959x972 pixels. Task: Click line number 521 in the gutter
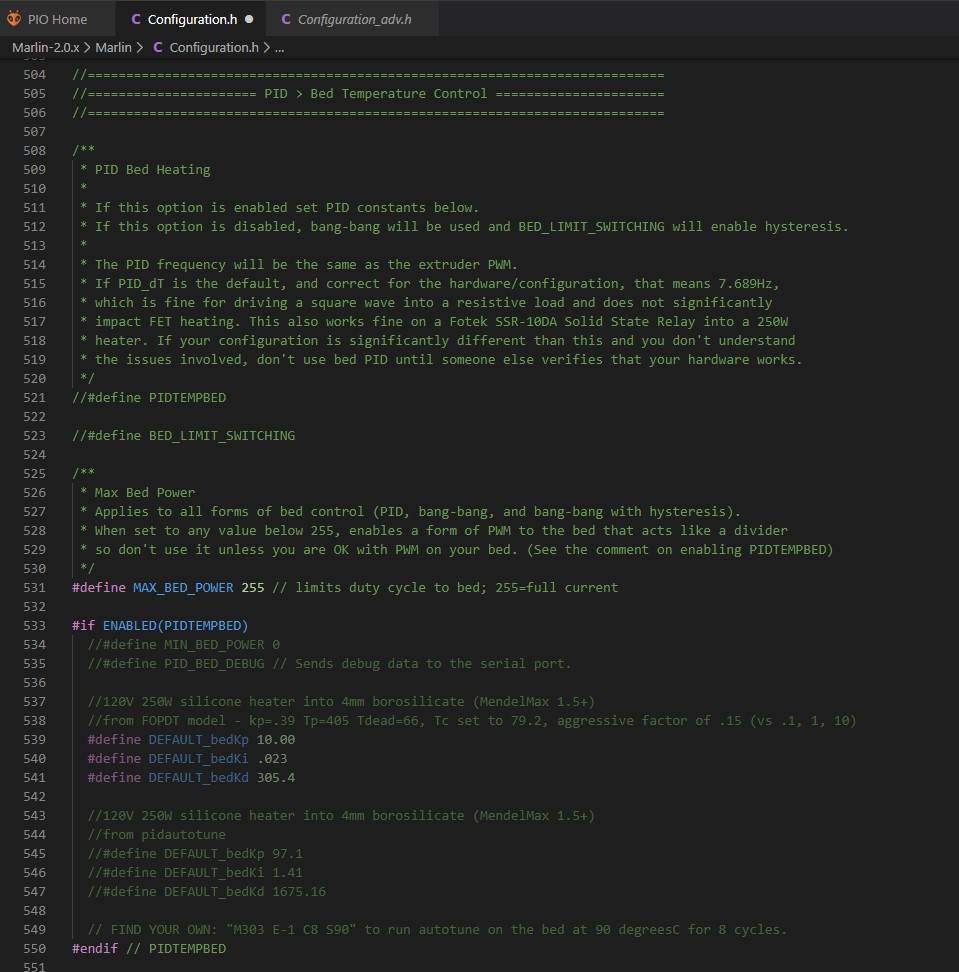coord(34,397)
